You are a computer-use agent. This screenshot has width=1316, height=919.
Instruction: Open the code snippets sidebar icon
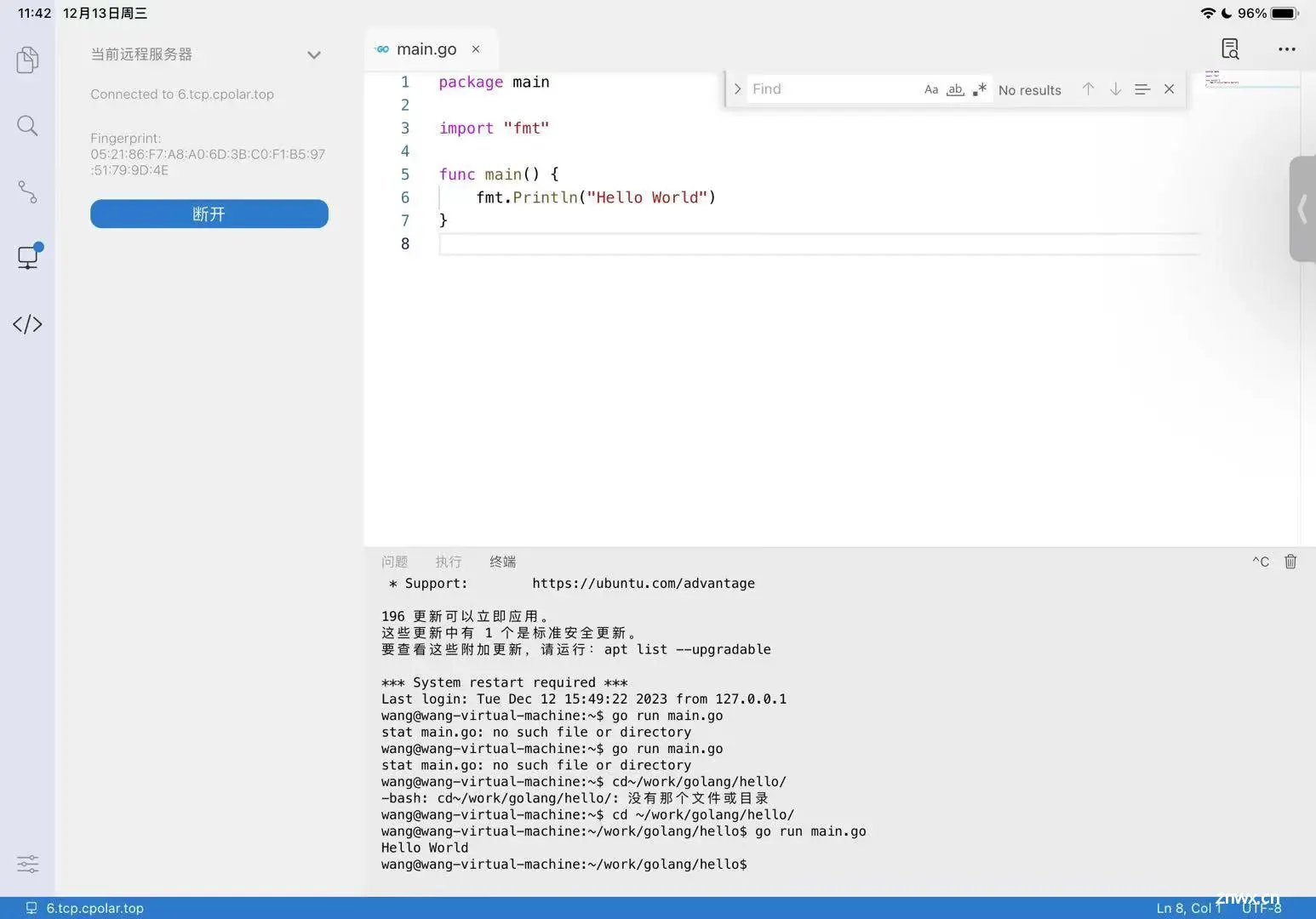27,324
